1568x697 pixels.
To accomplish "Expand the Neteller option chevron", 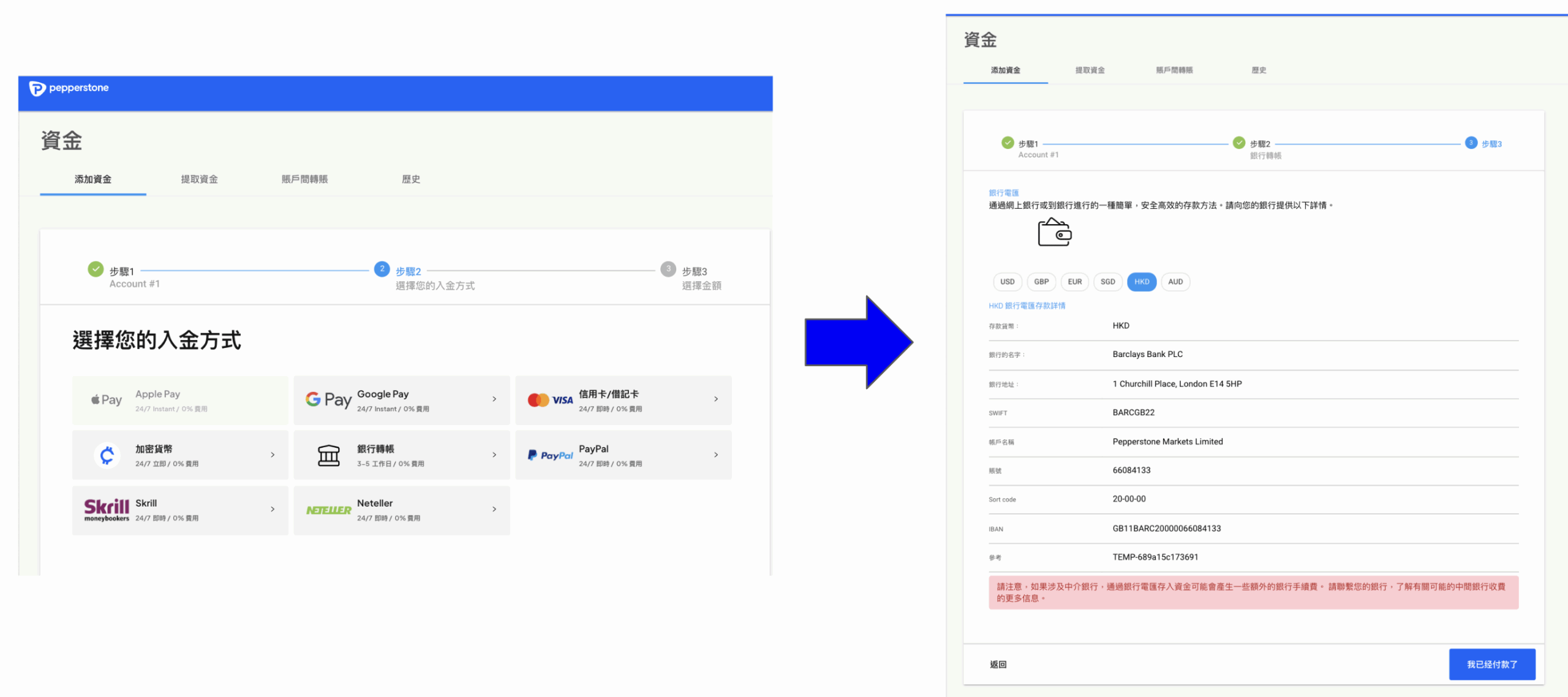I will tap(494, 509).
